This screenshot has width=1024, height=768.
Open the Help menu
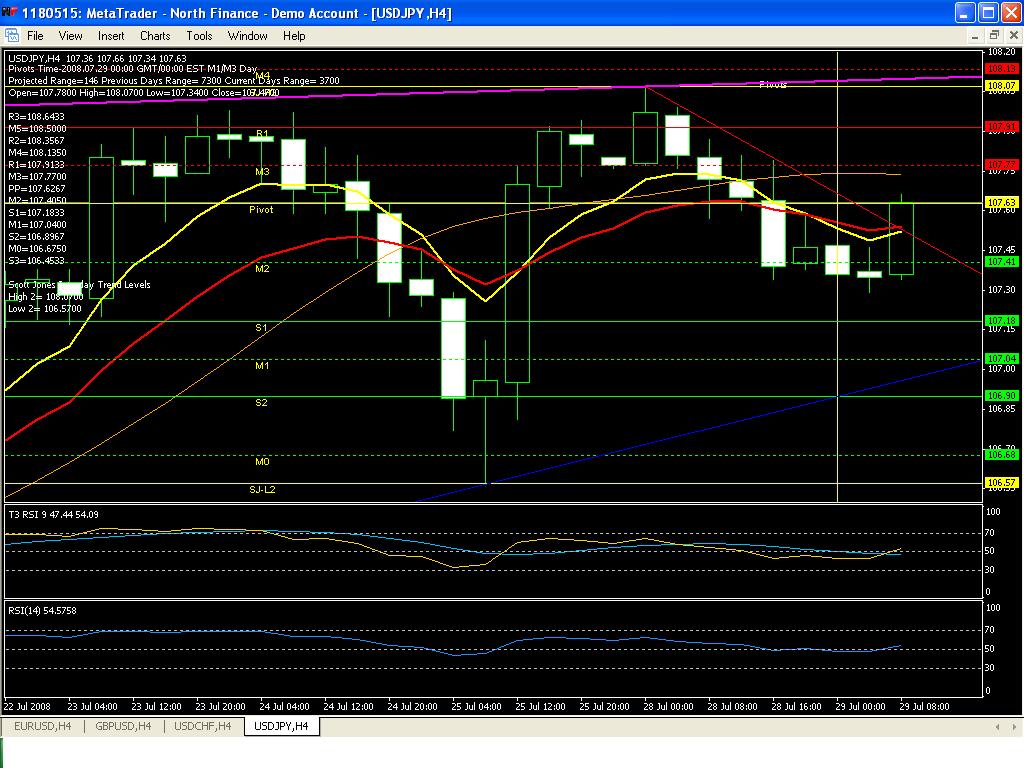click(x=294, y=35)
